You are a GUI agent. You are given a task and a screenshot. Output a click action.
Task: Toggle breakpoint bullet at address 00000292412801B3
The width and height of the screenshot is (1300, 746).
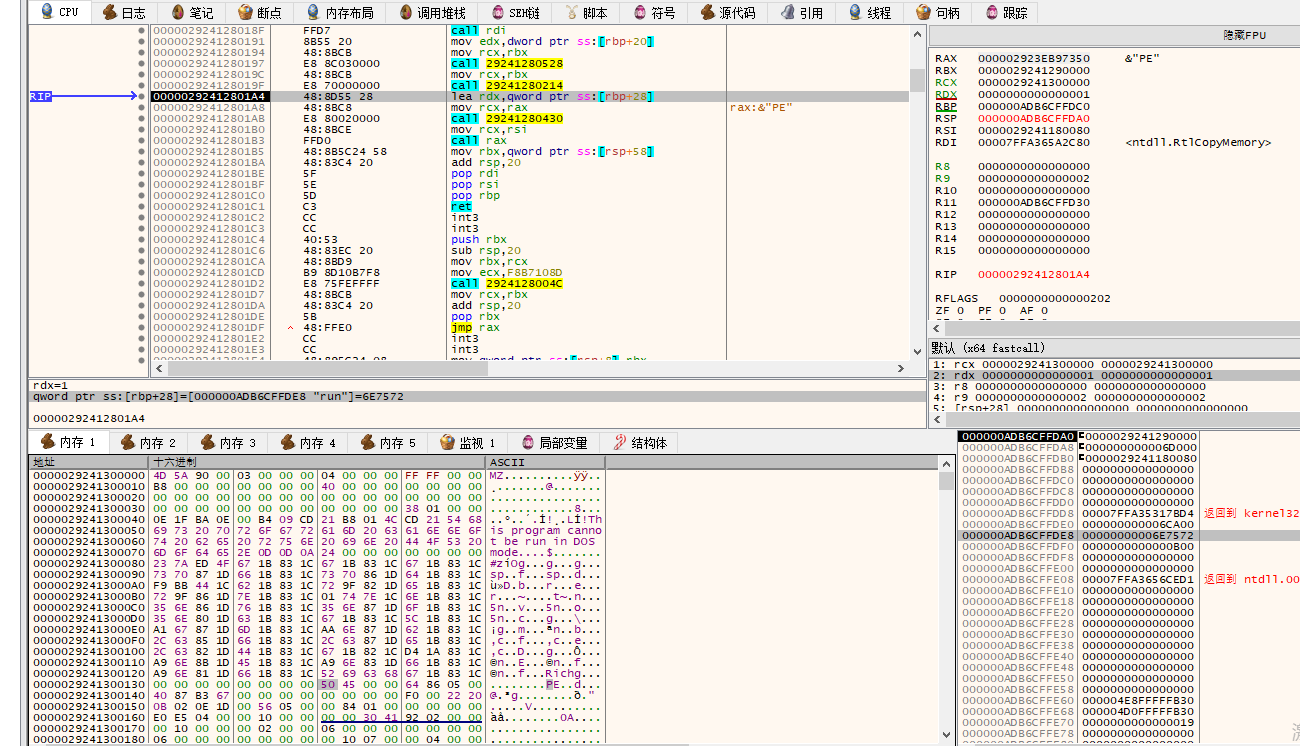pos(142,140)
